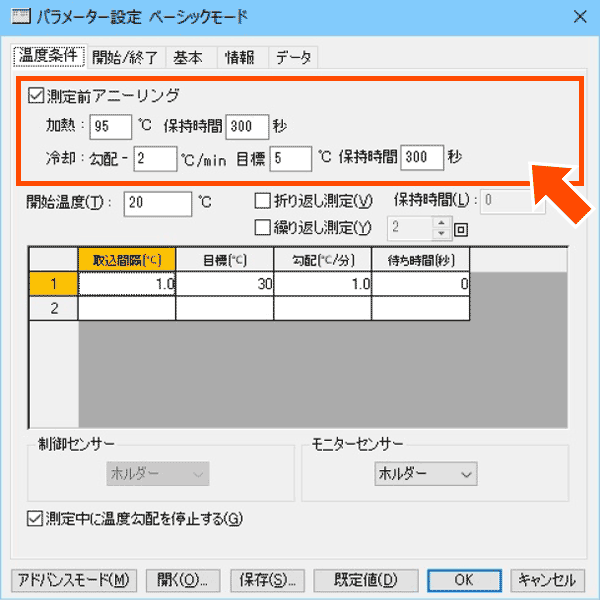Open the 情報 tab
This screenshot has height=600, width=600.
[240, 58]
